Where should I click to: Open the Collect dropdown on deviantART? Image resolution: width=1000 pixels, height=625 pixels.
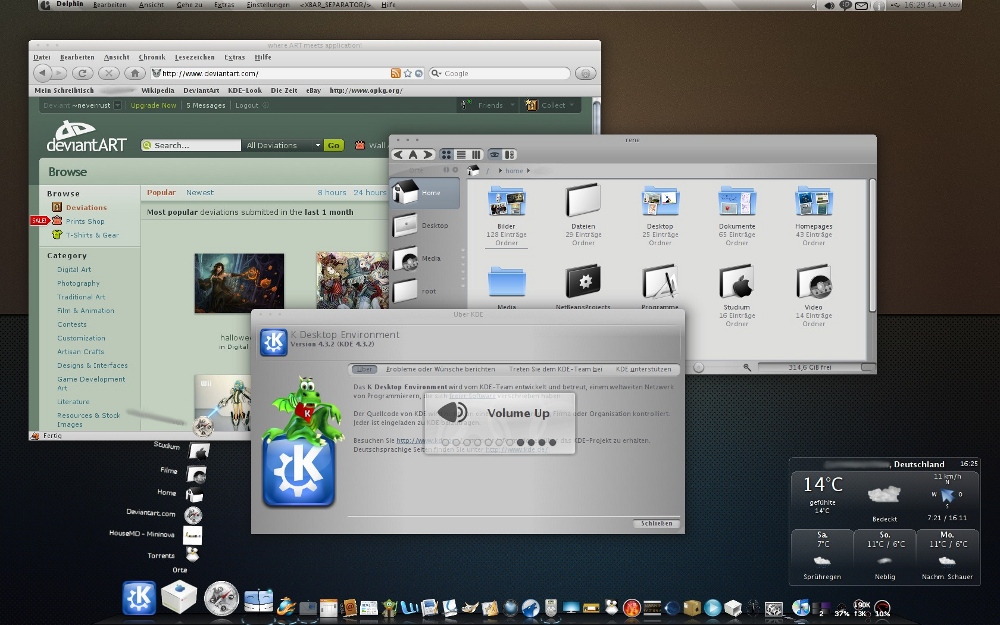point(550,105)
